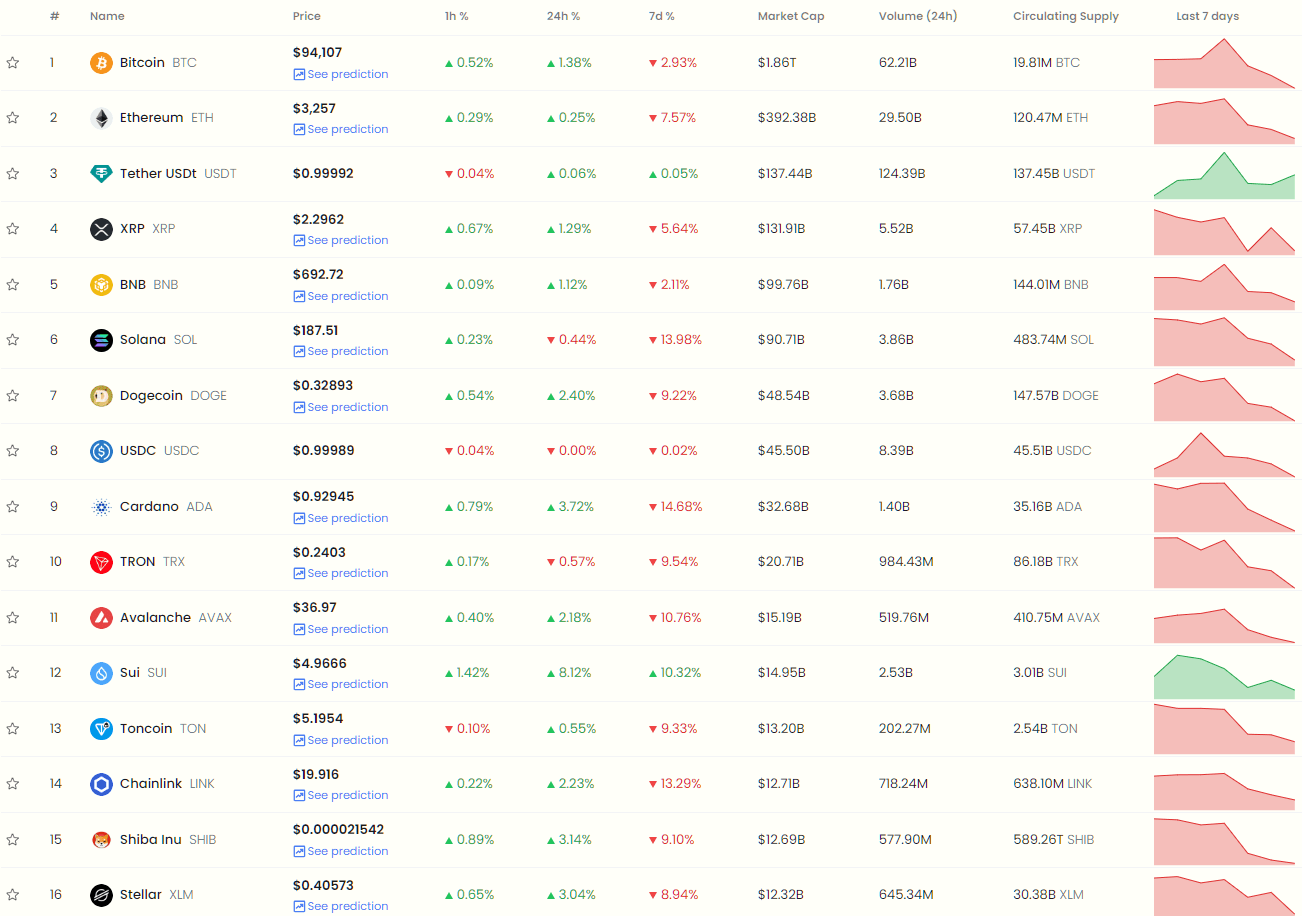Favorite XRP using its star
Screen dimensions: 1302x916
13,229
